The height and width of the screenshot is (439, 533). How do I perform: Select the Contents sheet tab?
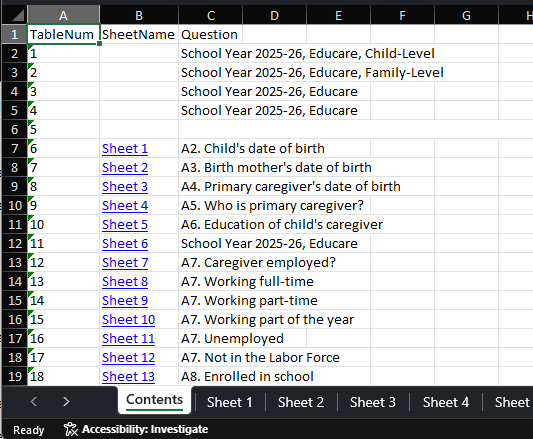(x=155, y=400)
